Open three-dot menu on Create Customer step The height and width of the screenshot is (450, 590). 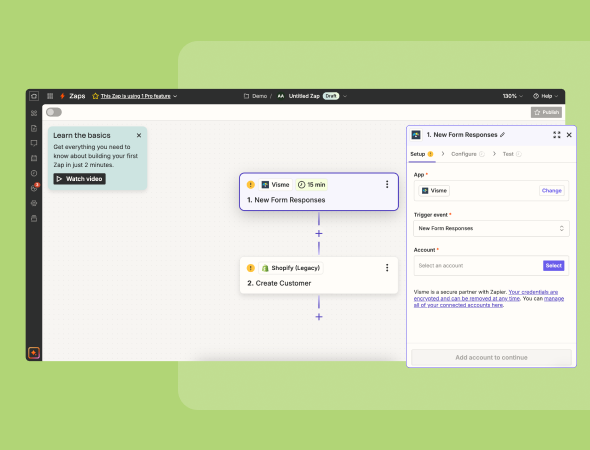[387, 268]
